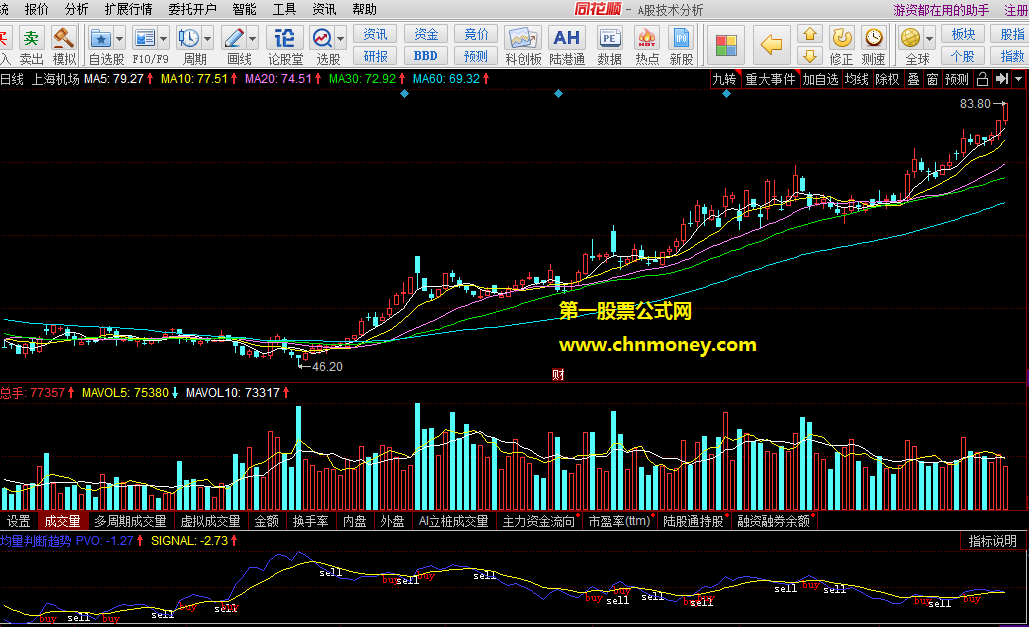Image resolution: width=1029 pixels, height=627 pixels.
Task: Switch to the 主力资金流向 indicator tab
Action: pyautogui.click(x=539, y=521)
